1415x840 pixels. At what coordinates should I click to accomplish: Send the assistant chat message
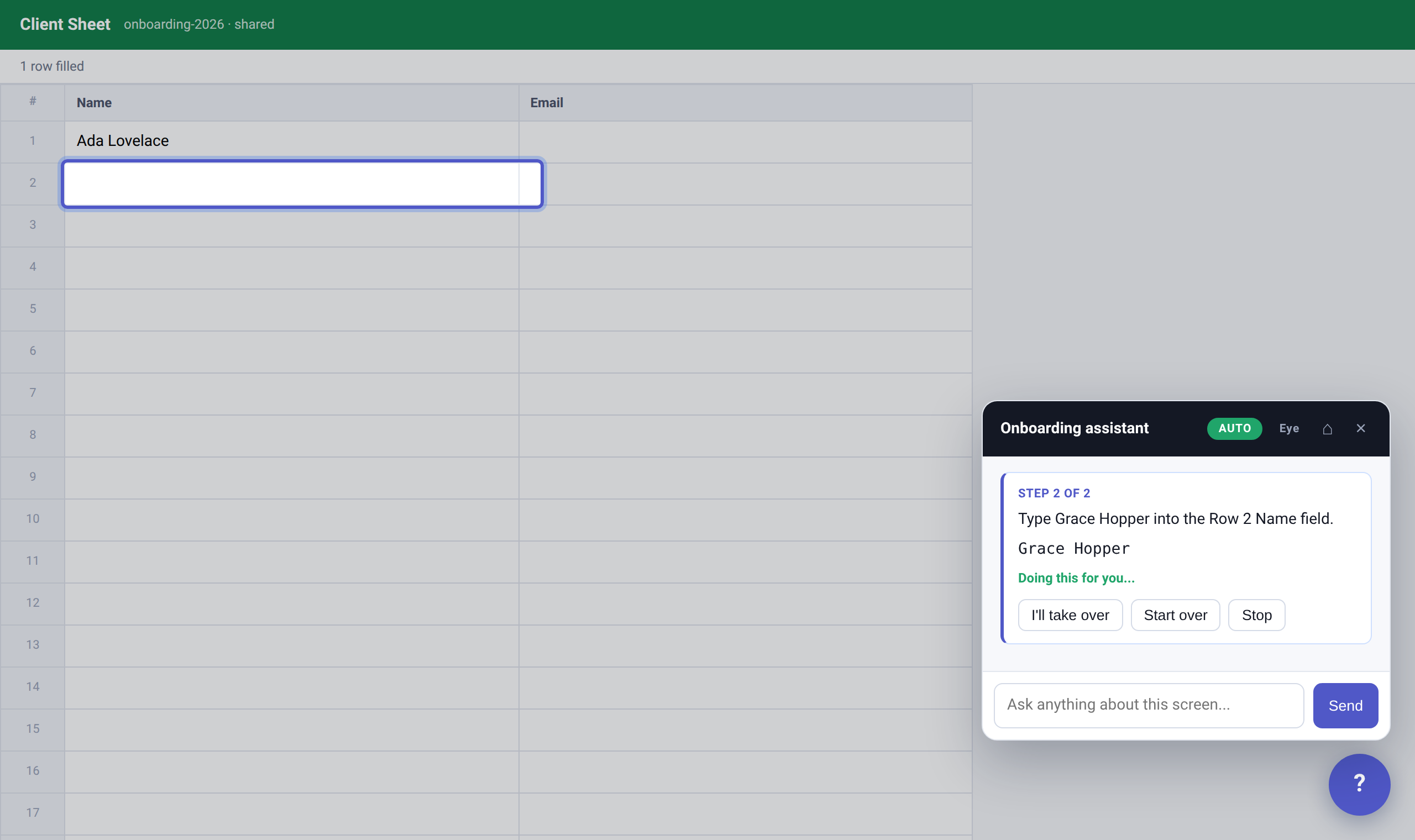[1345, 705]
